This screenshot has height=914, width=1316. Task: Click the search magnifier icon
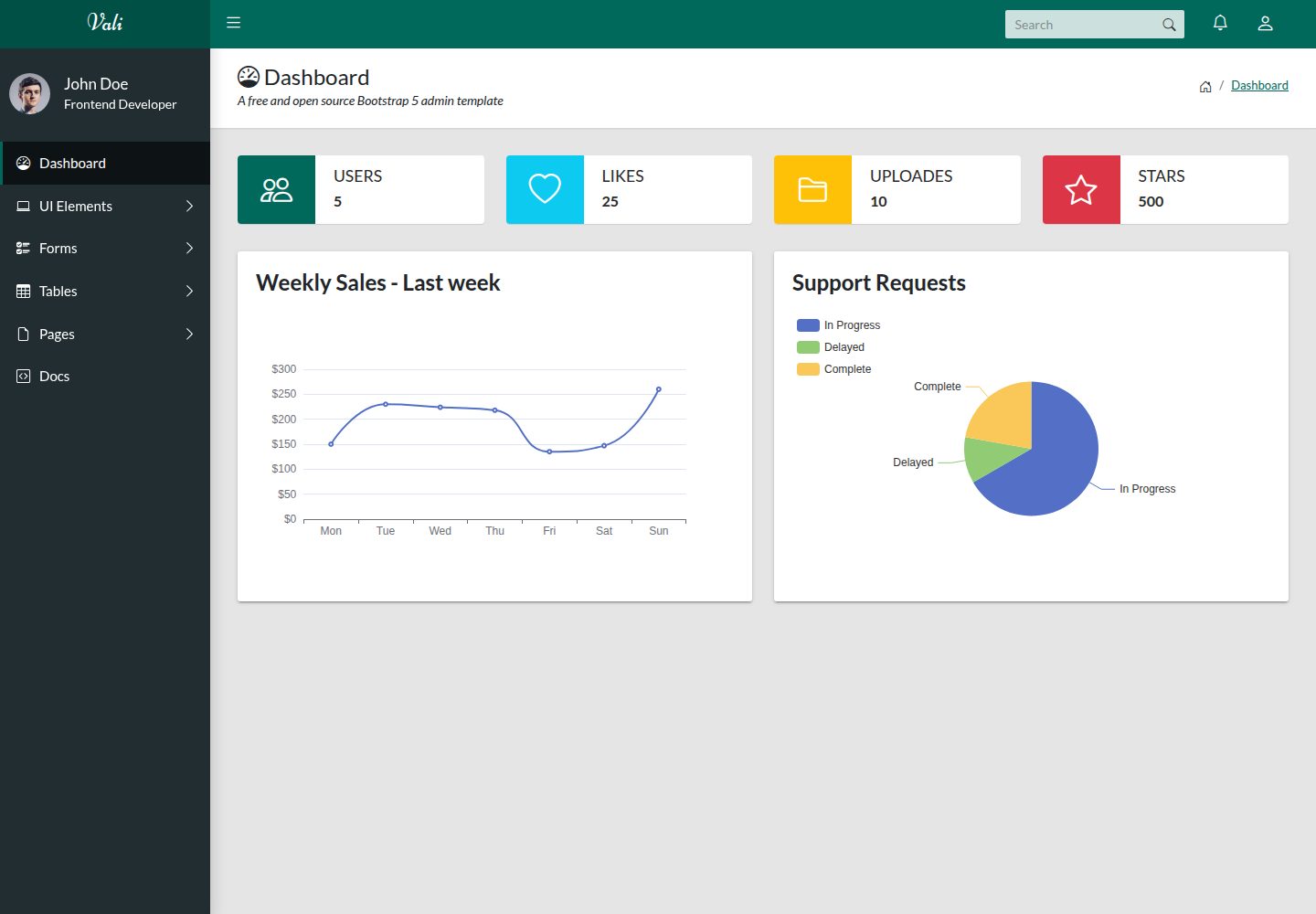tap(1169, 25)
